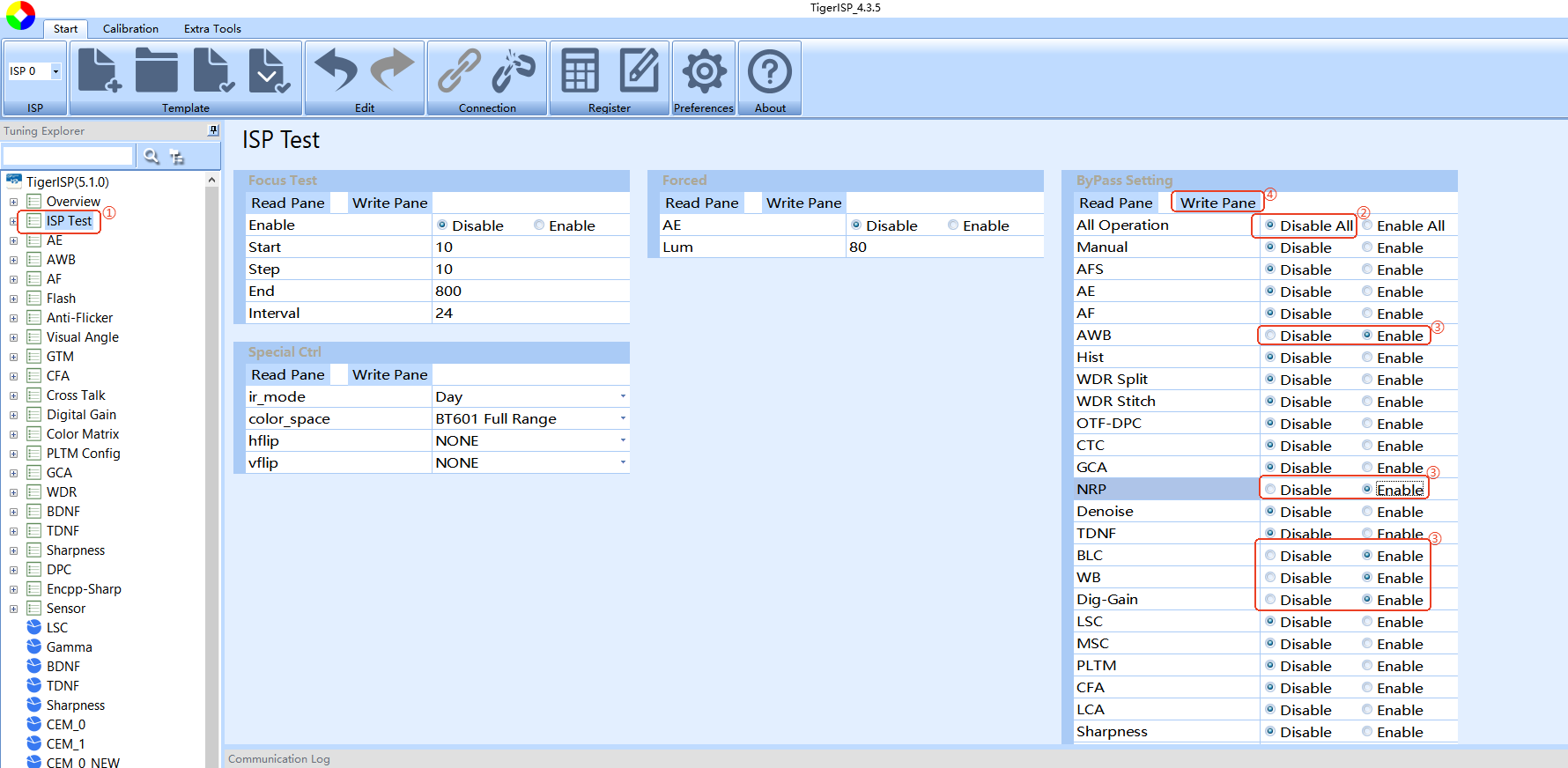This screenshot has height=768, width=1568.
Task: Click the new template file icon
Action: point(99,70)
